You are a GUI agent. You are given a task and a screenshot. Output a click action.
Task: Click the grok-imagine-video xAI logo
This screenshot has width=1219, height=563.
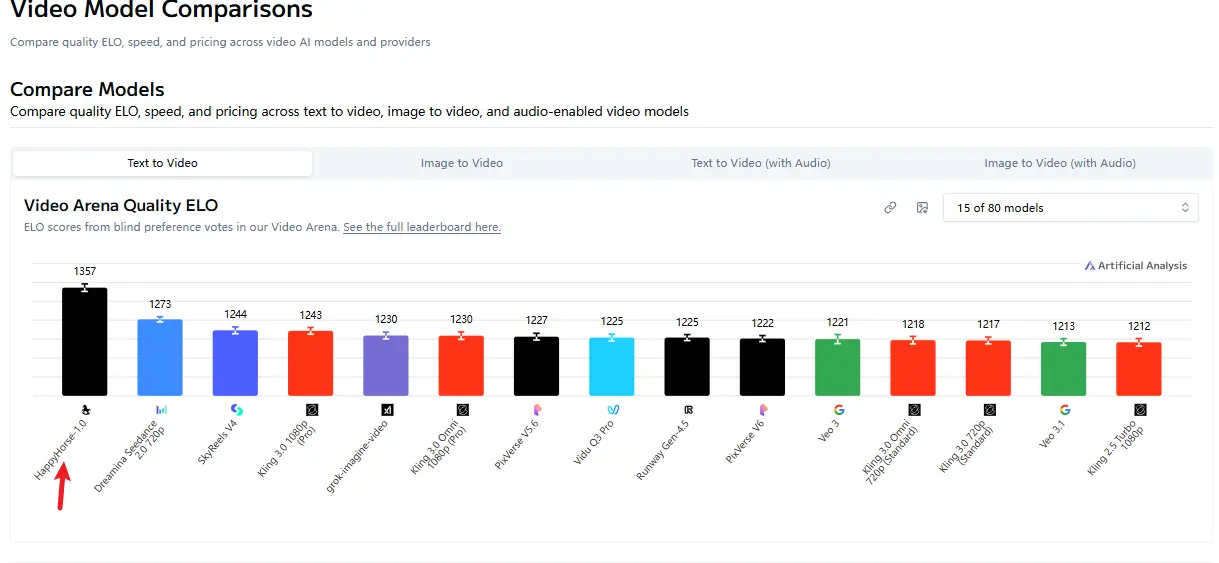tap(386, 410)
